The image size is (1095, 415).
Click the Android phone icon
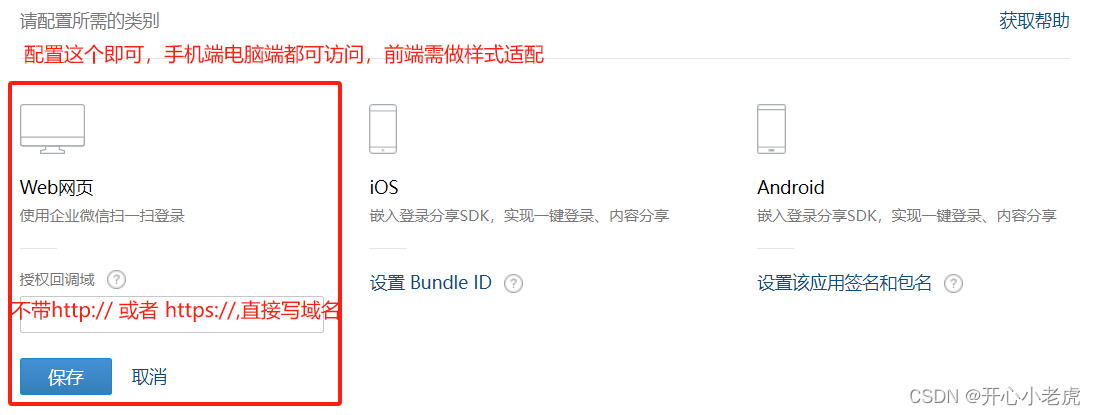tap(771, 129)
